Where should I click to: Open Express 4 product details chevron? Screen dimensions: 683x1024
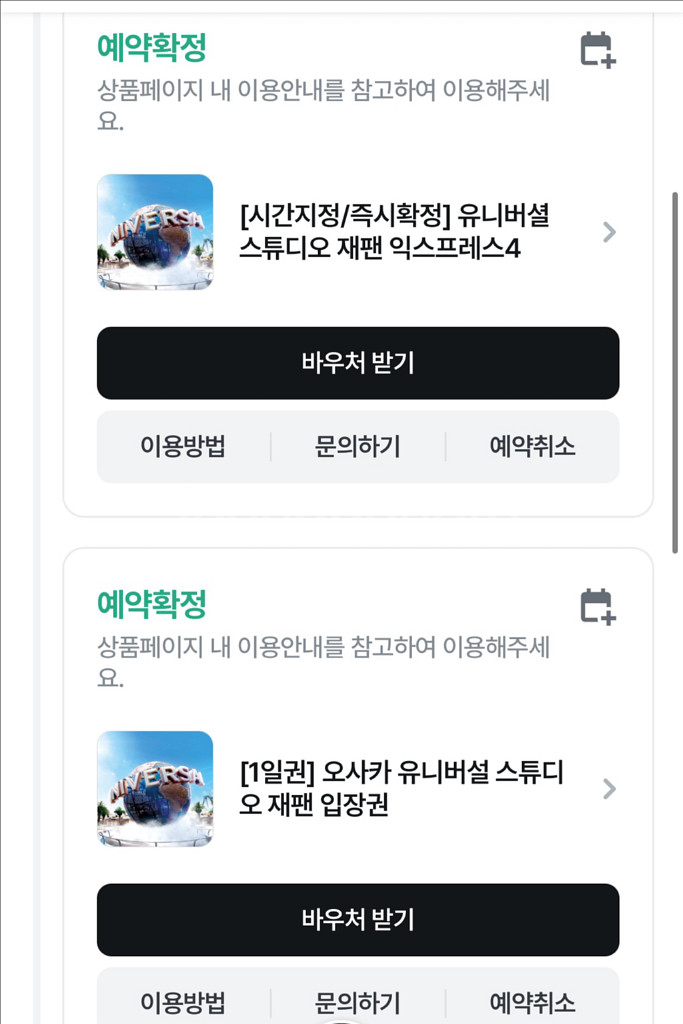point(609,233)
